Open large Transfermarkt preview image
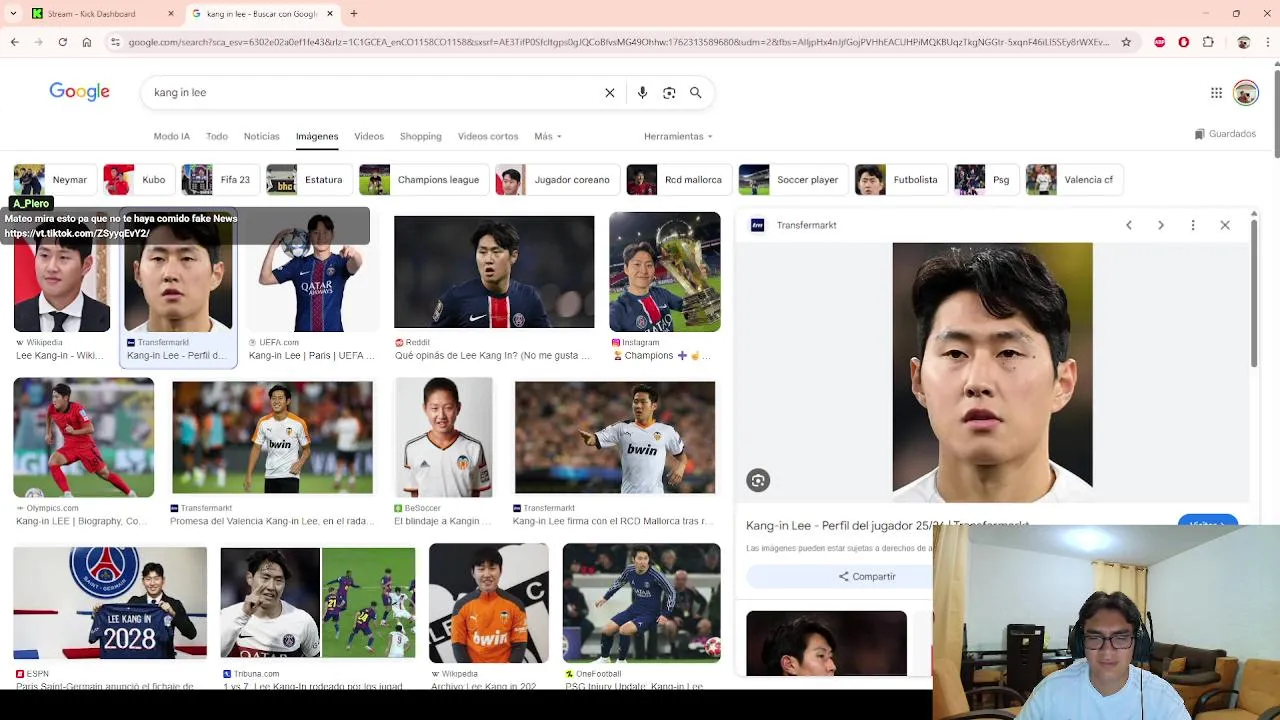Image resolution: width=1280 pixels, height=720 pixels. pos(992,372)
